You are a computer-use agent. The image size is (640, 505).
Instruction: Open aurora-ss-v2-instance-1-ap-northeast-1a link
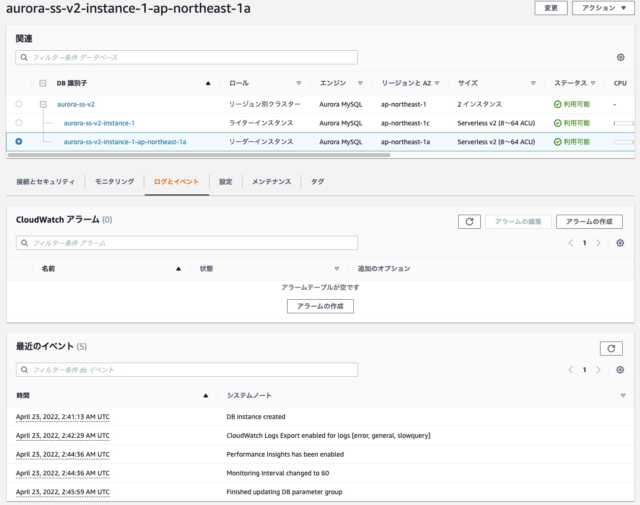coord(125,142)
